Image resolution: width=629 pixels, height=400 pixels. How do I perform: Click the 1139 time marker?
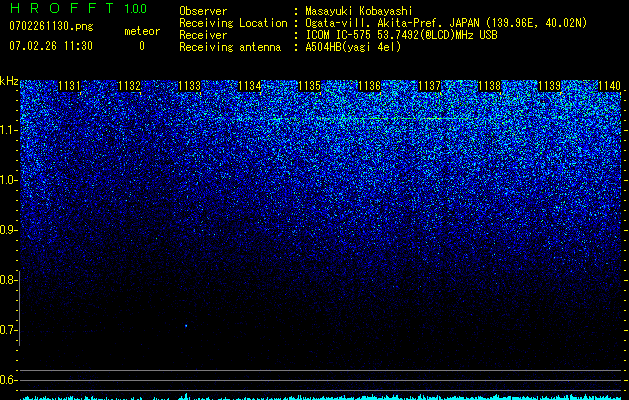click(549, 86)
